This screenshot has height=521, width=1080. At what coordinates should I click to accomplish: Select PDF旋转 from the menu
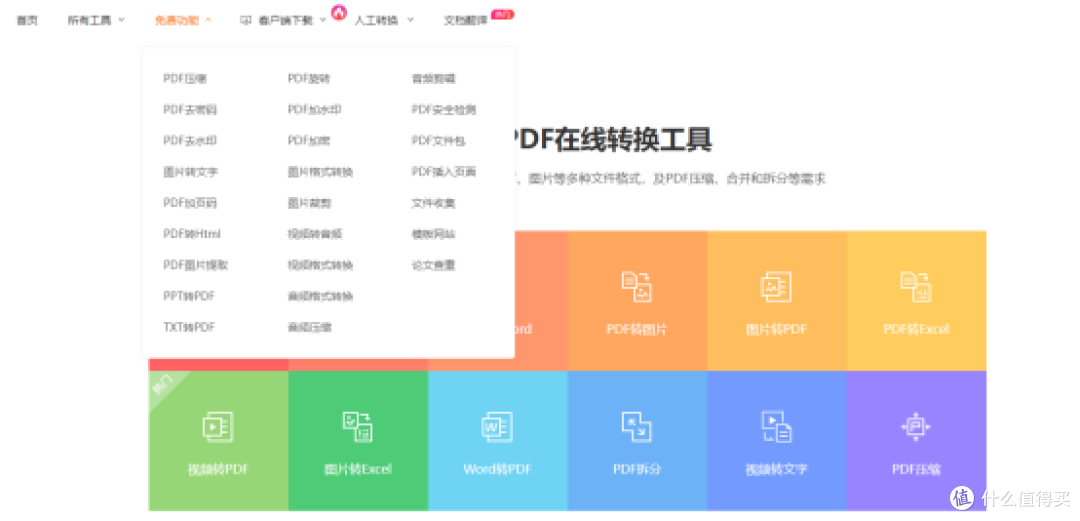tap(309, 79)
